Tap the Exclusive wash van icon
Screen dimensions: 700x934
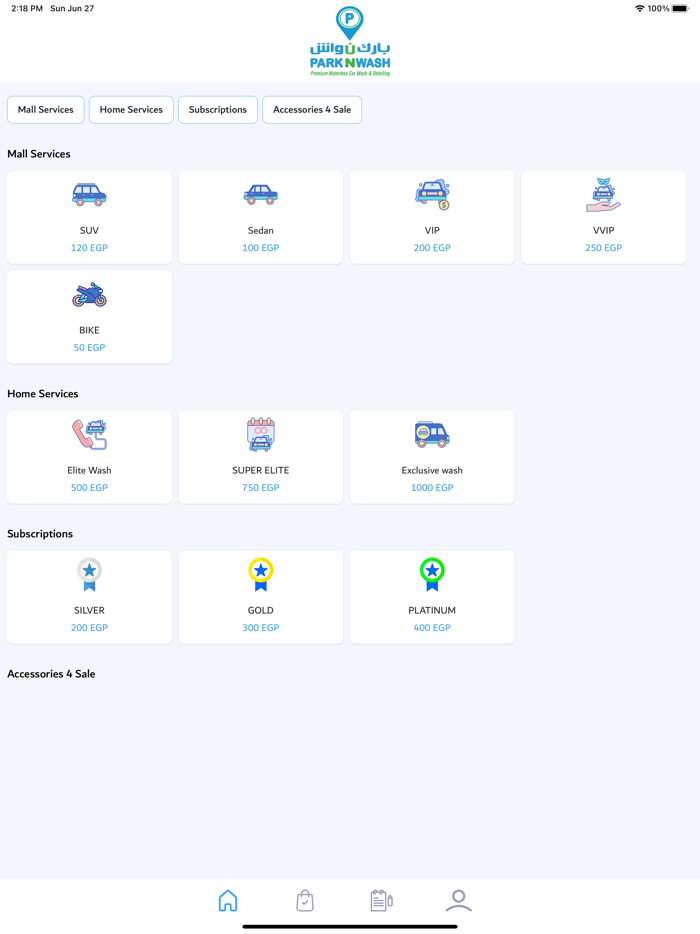[432, 434]
